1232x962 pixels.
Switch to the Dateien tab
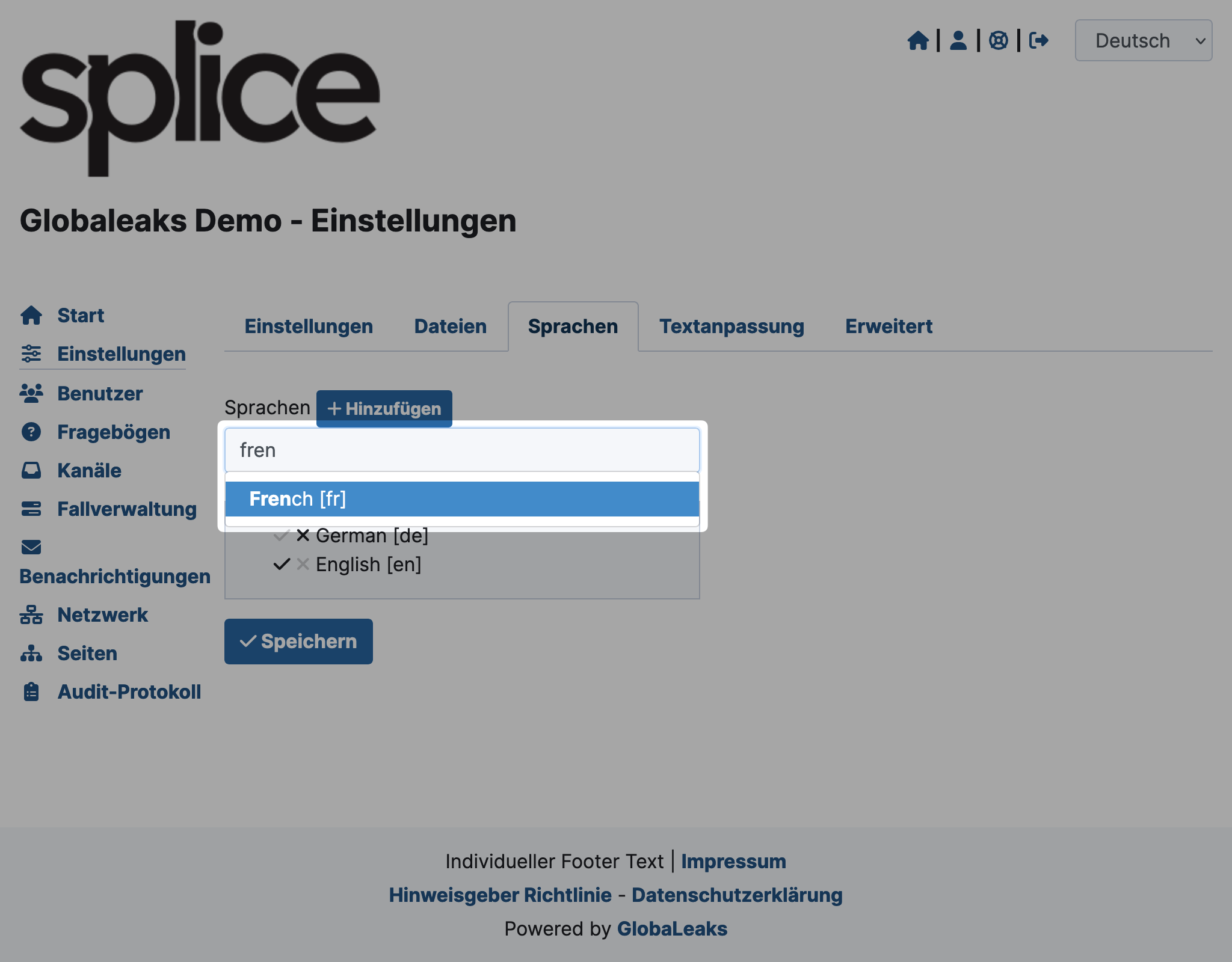450,326
